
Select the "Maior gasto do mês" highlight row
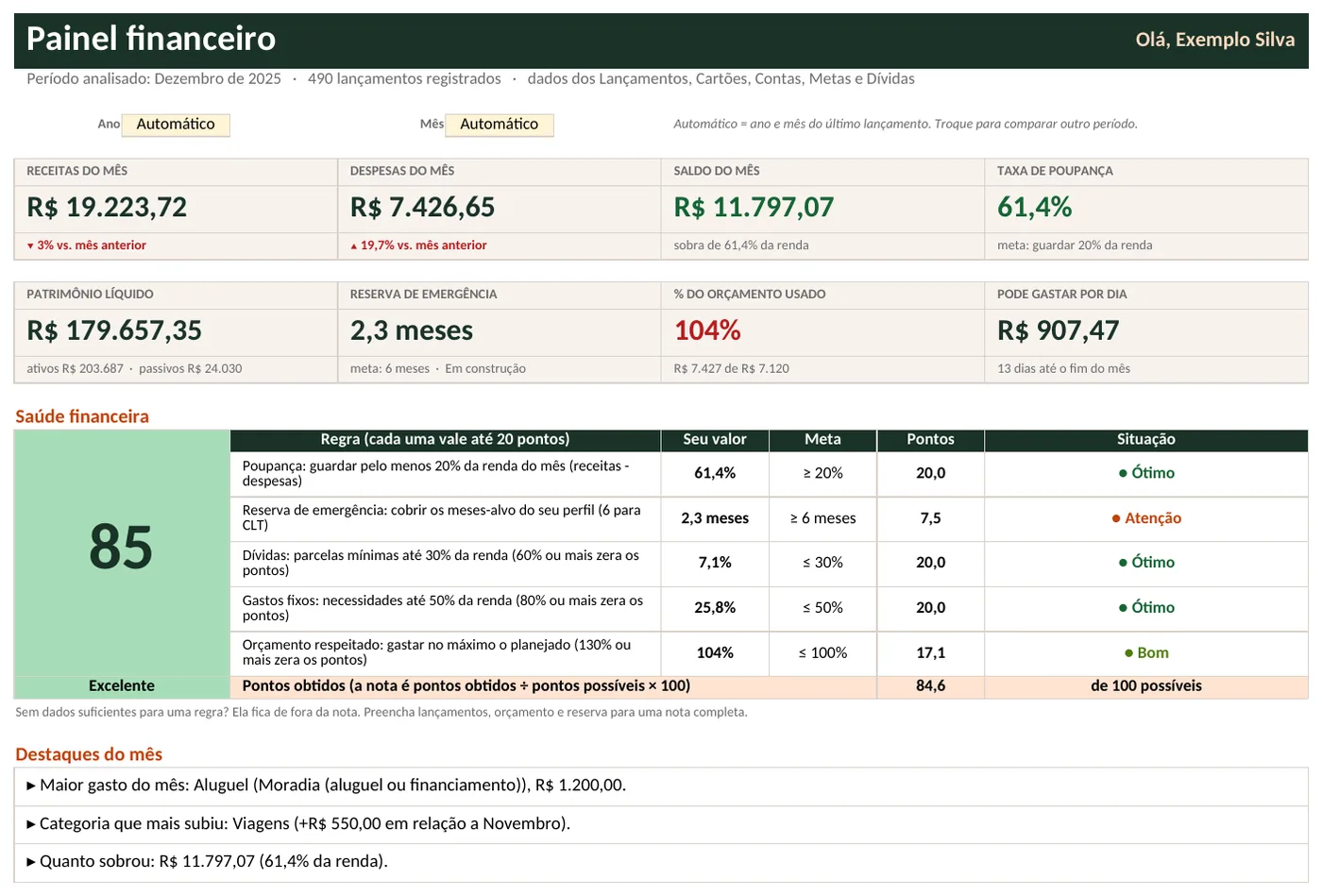tap(661, 786)
